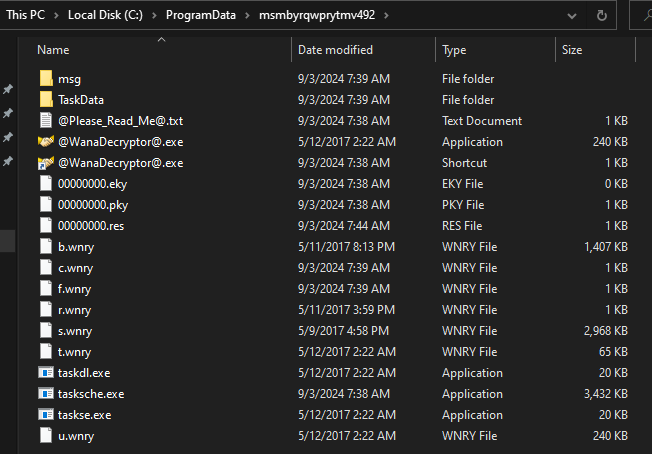This screenshot has width=652, height=454.
Task: Open the msg folder
Action: click(69, 79)
